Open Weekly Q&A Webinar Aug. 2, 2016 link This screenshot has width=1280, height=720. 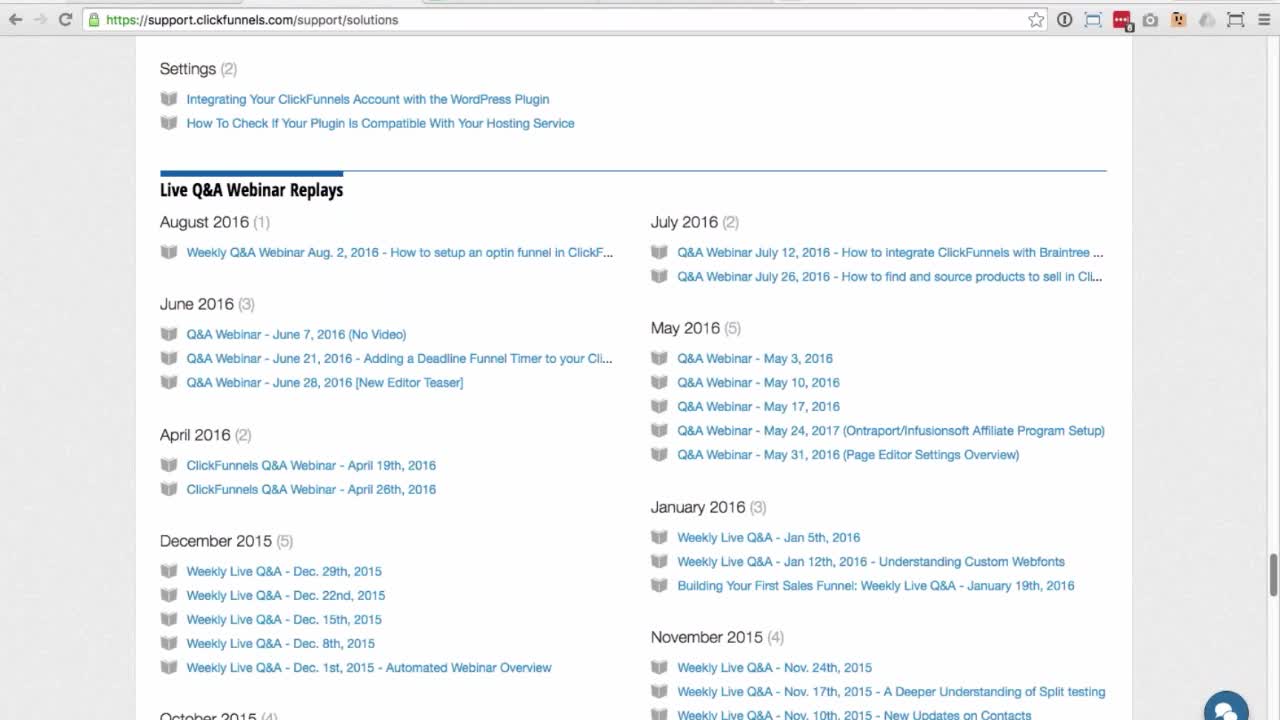(x=400, y=252)
